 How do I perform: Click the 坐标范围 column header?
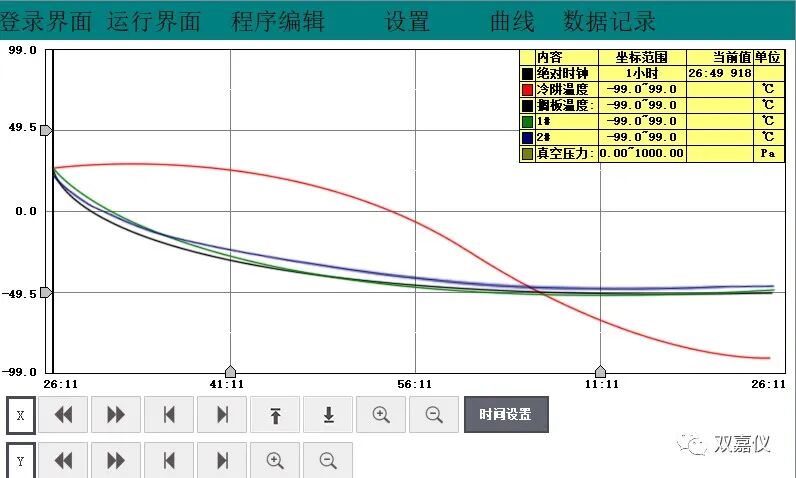point(642,57)
